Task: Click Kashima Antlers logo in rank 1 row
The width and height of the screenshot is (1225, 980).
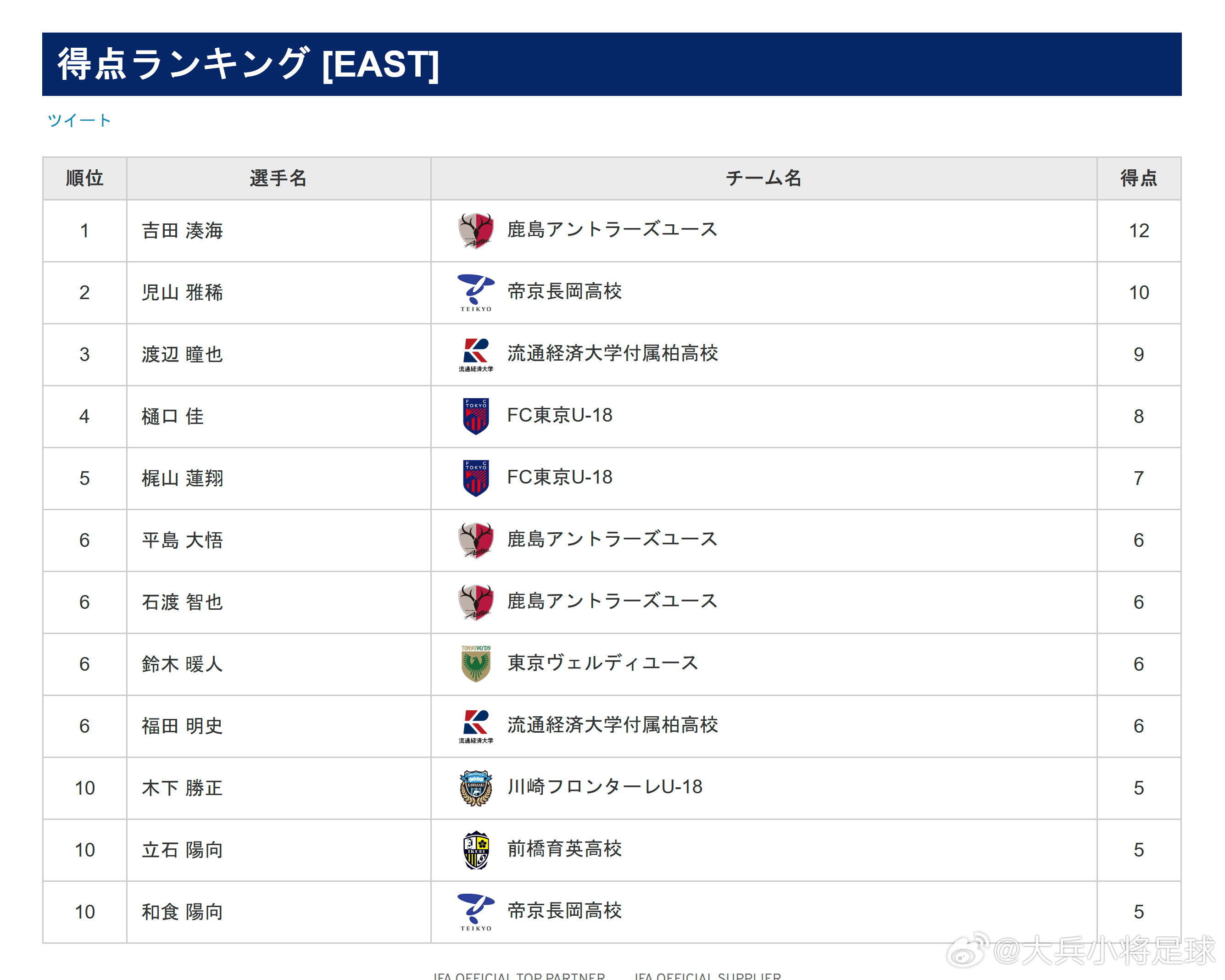Action: pos(476,231)
